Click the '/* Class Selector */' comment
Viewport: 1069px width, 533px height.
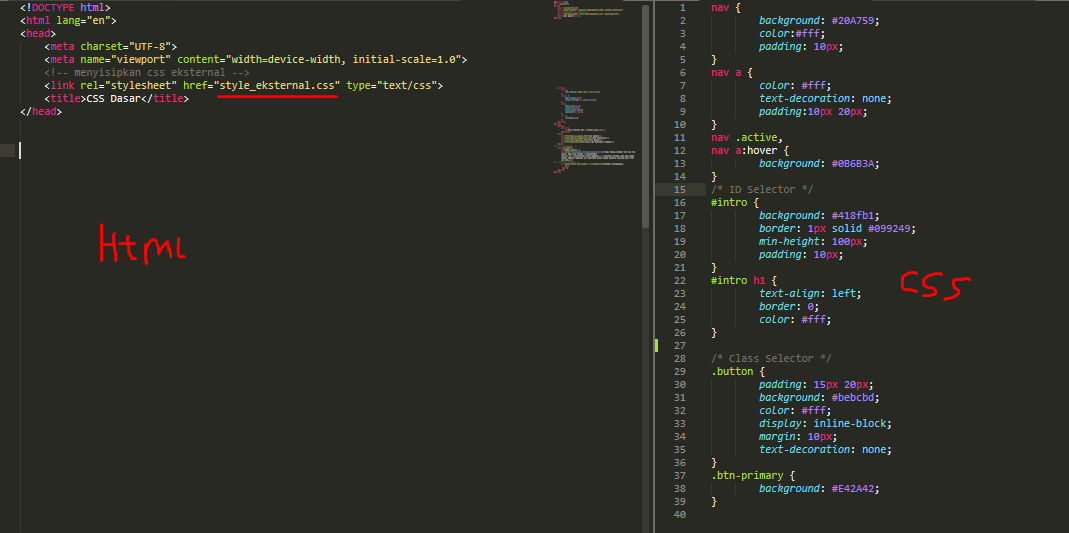point(770,358)
